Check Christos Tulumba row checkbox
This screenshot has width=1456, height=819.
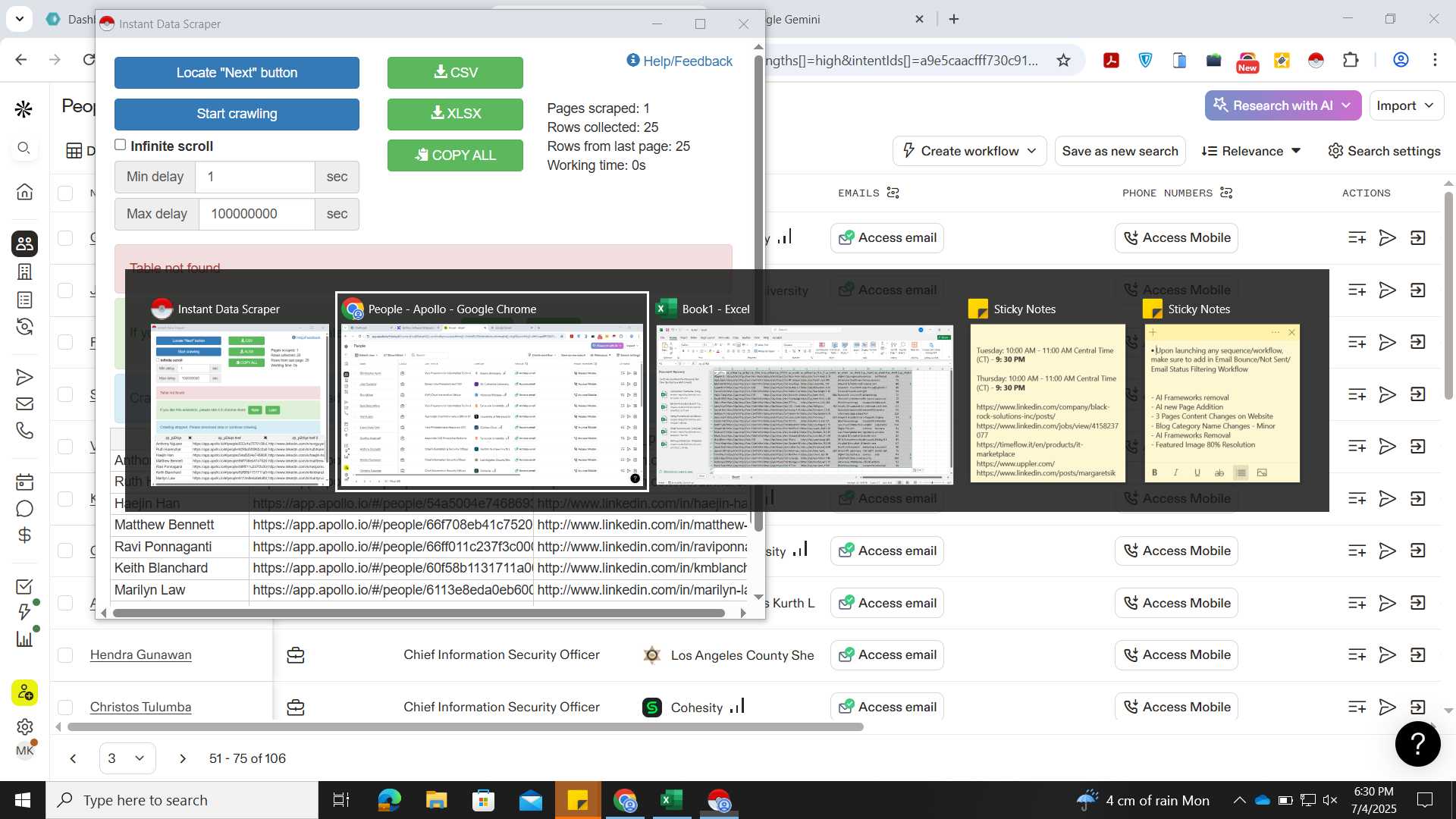tap(65, 708)
